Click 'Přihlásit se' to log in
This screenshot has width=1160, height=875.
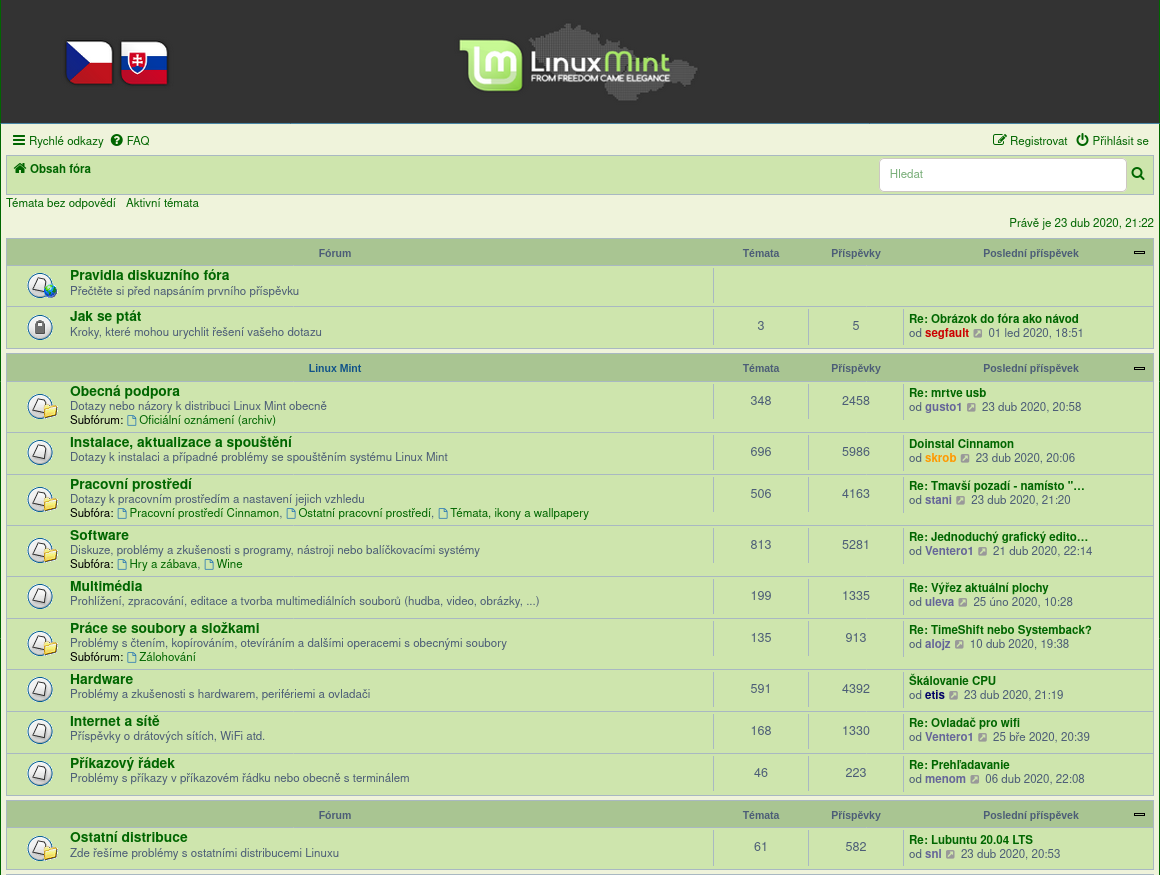click(1112, 141)
